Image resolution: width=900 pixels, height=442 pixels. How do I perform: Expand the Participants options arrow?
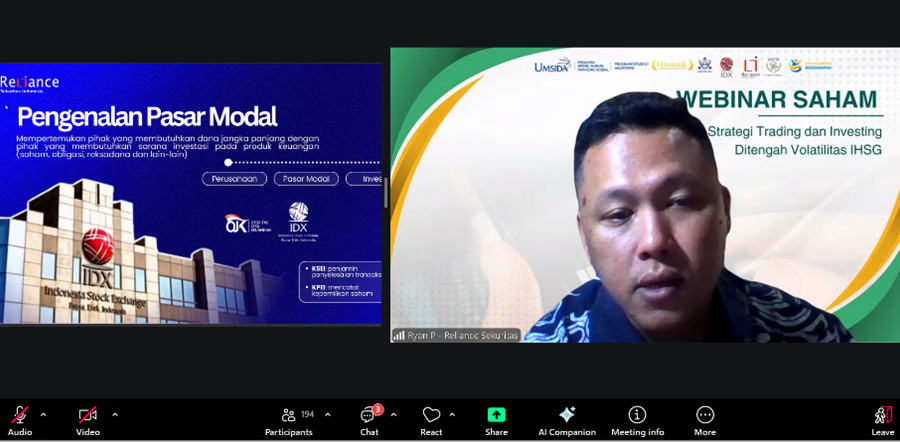328,414
